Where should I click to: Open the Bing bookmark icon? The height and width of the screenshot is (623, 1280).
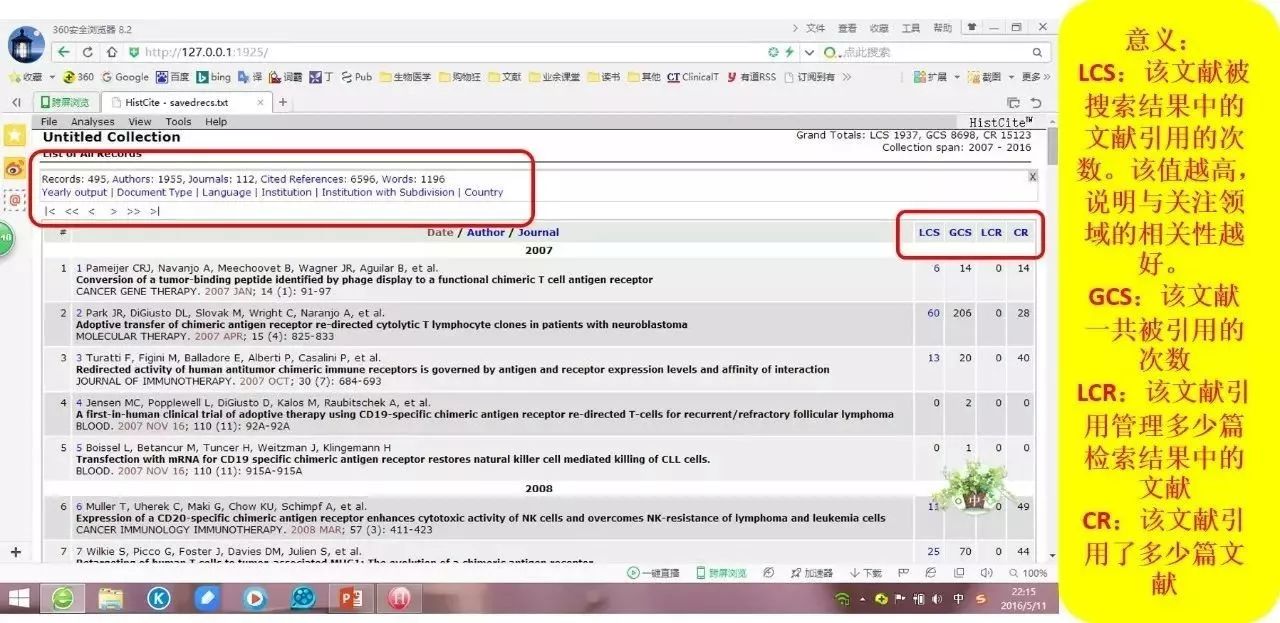pos(202,76)
